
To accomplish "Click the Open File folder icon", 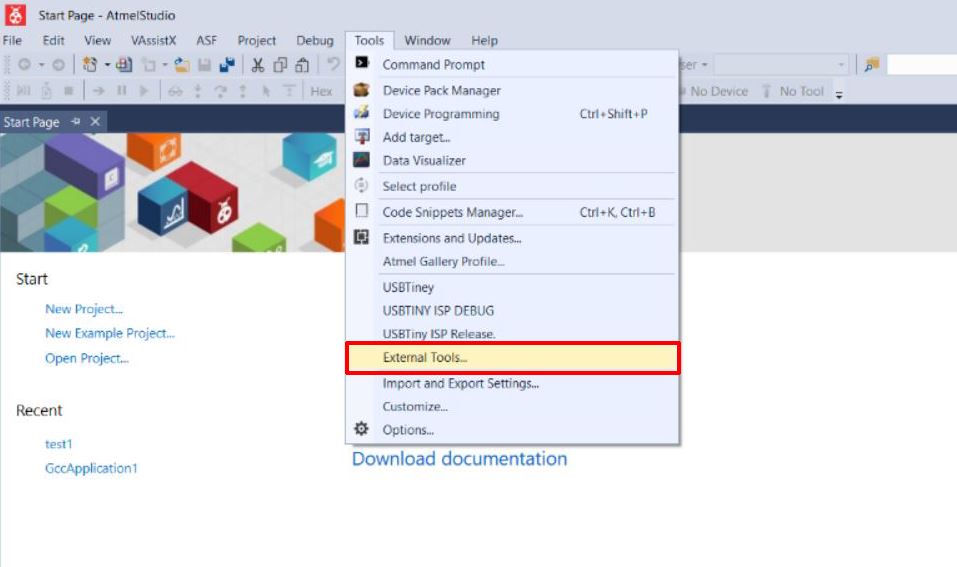I will (x=181, y=65).
